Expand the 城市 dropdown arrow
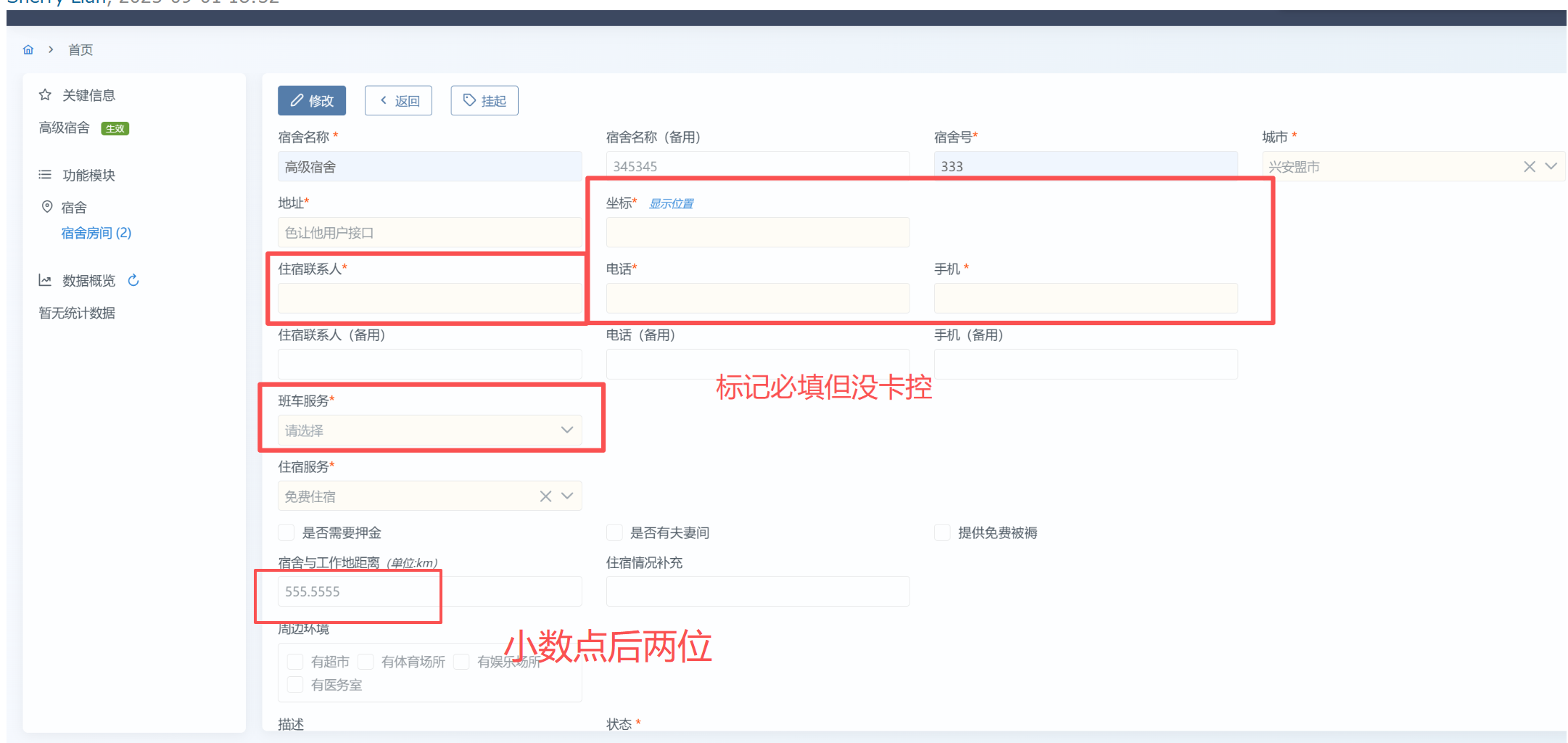 1551,167
